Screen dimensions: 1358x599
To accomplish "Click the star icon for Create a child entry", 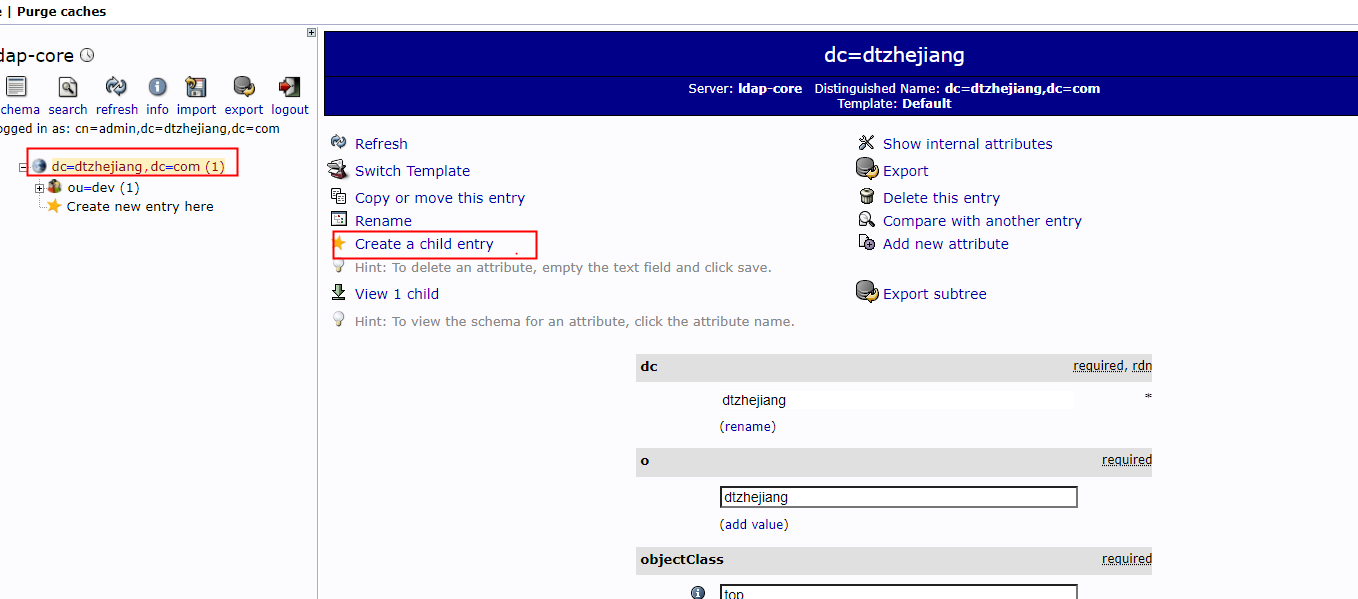I will 338,243.
